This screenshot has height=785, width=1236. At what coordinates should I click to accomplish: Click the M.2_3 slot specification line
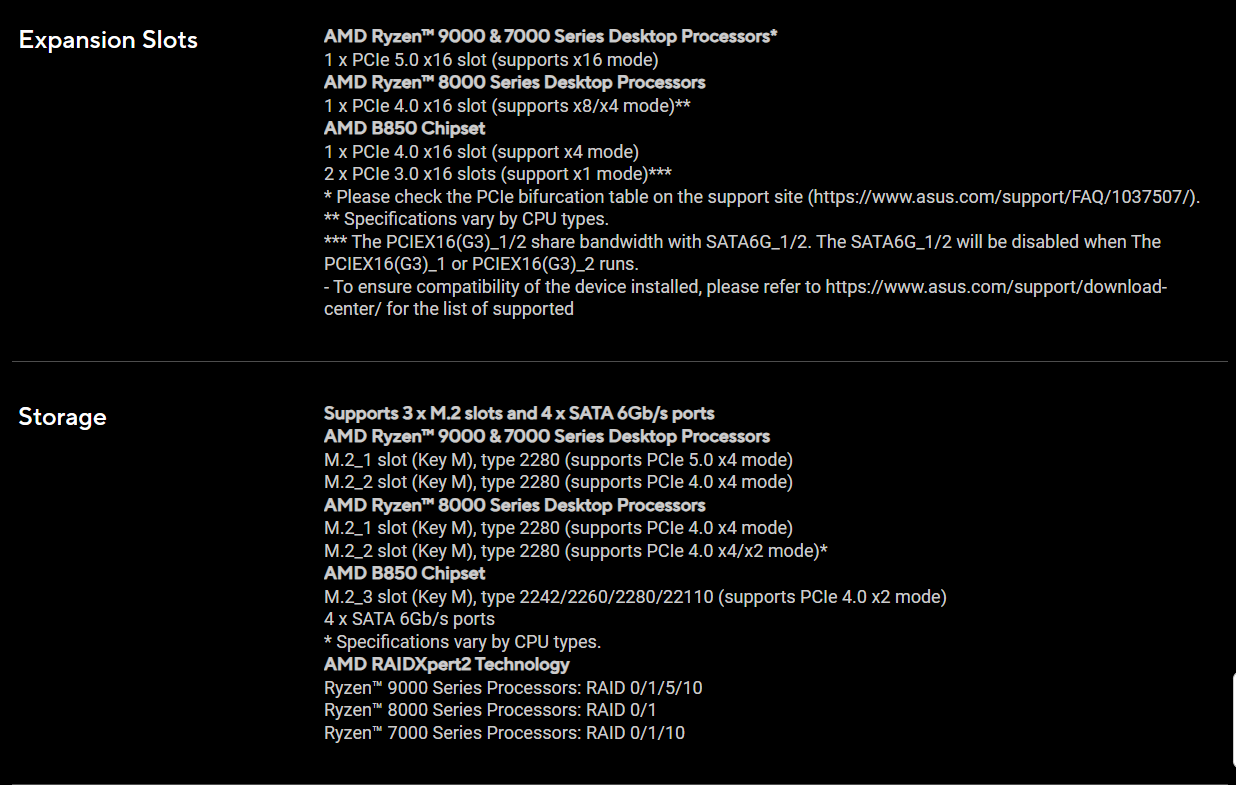coord(635,597)
